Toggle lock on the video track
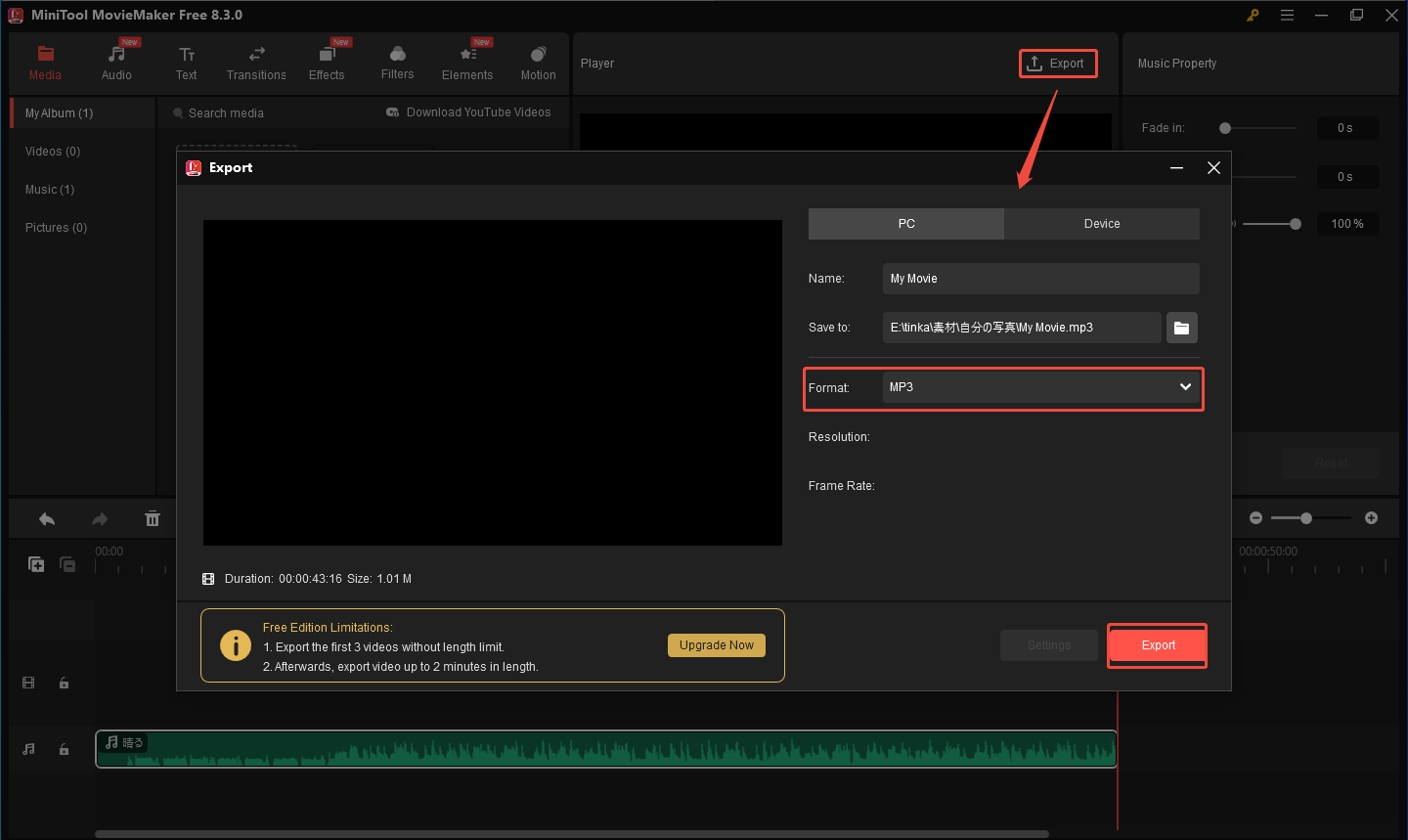 64,683
